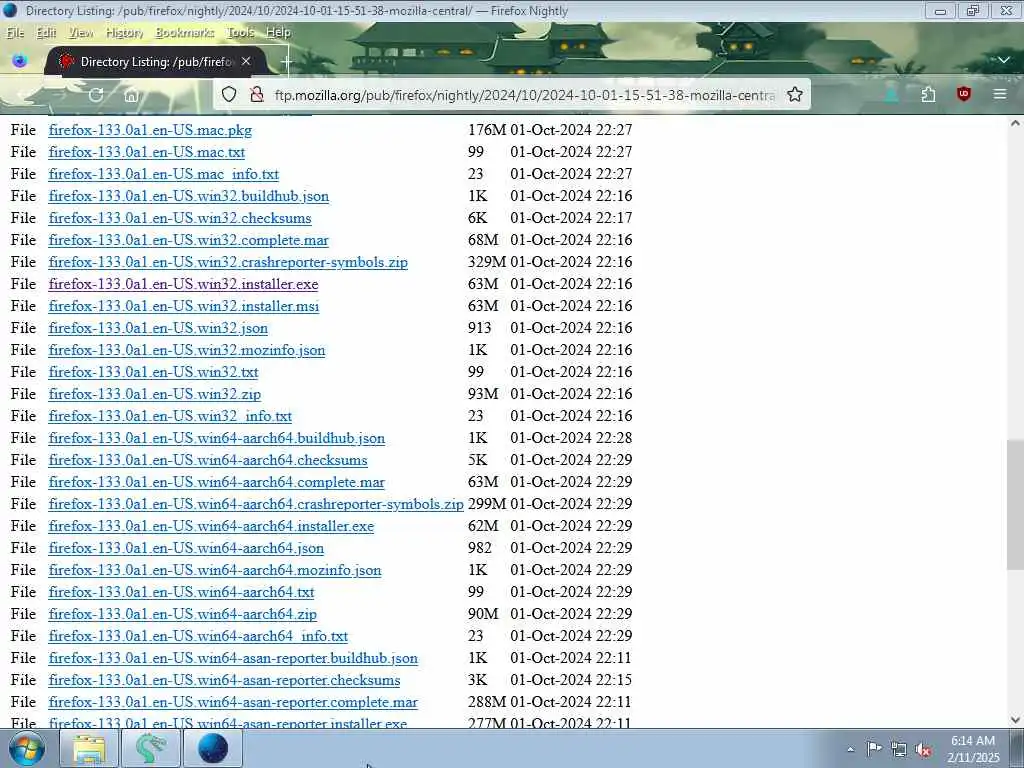Close the Directory Listing tab
The width and height of the screenshot is (1024, 768).
pos(246,61)
